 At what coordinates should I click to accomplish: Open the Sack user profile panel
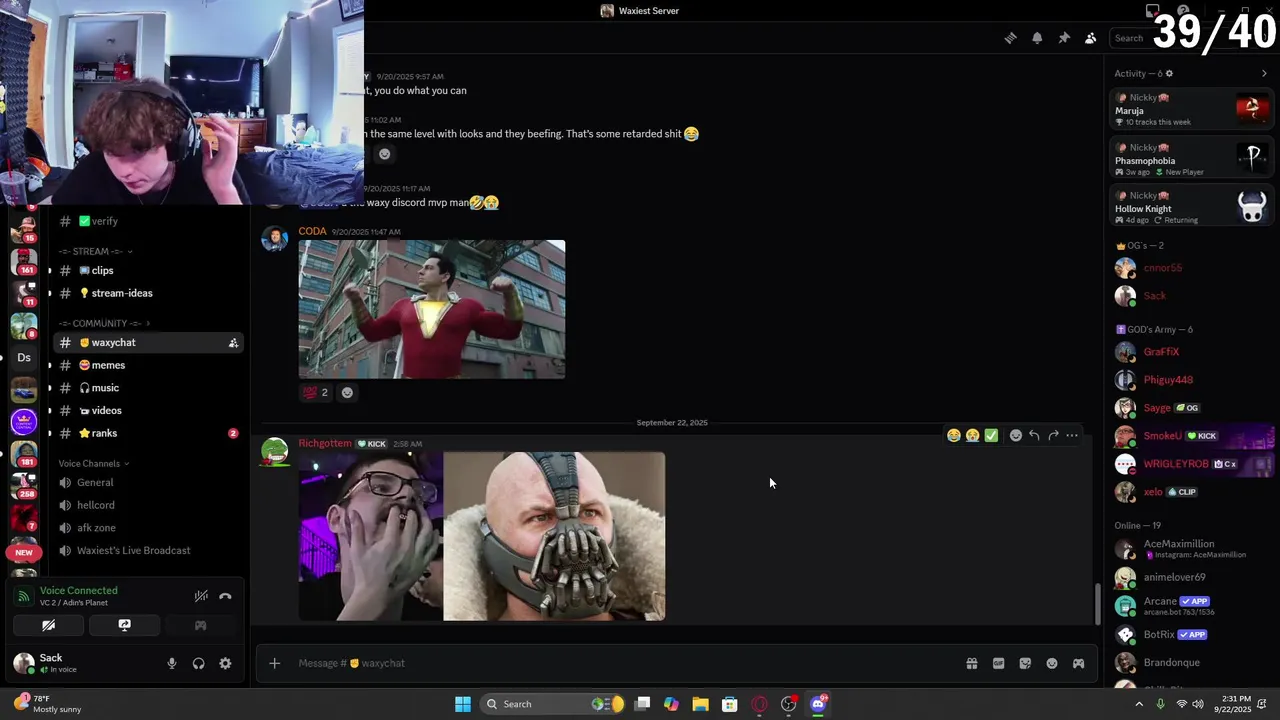point(60,663)
